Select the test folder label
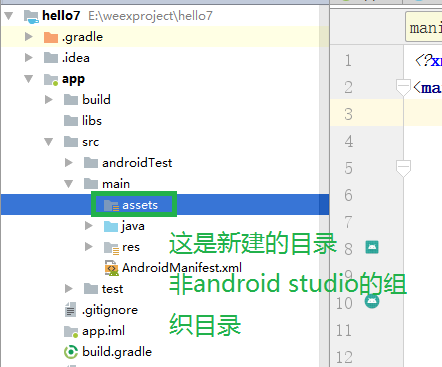Screen dimensions: 442x367 [112, 289]
